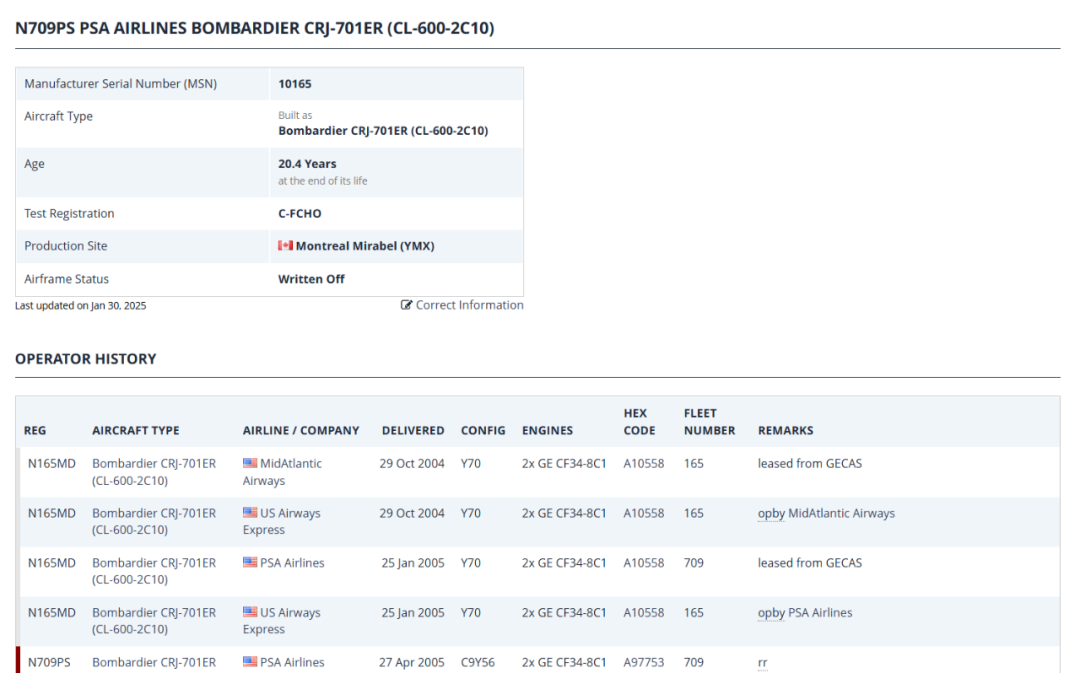Click the CONFIG column header

point(483,431)
